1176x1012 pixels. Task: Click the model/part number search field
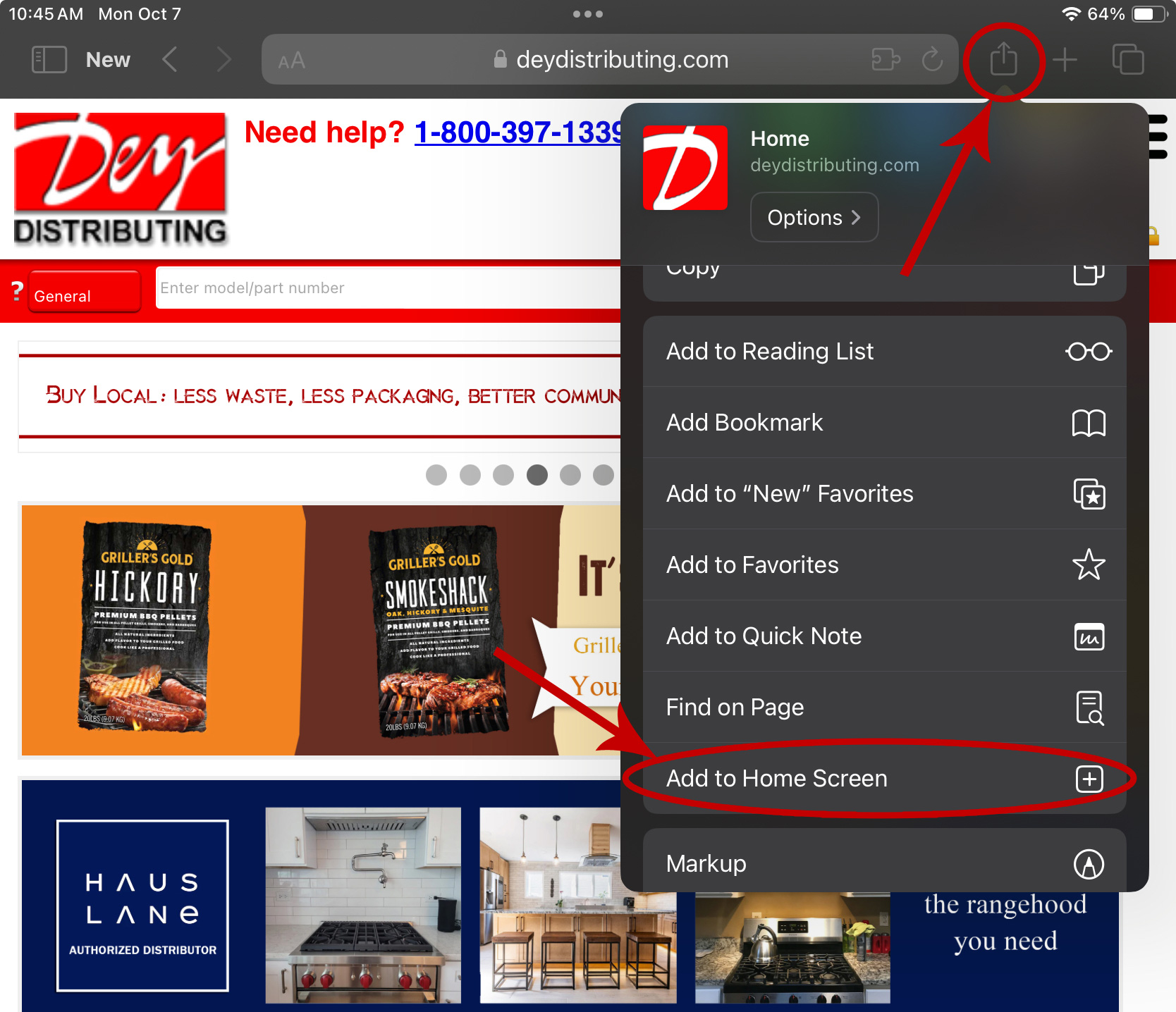point(388,288)
